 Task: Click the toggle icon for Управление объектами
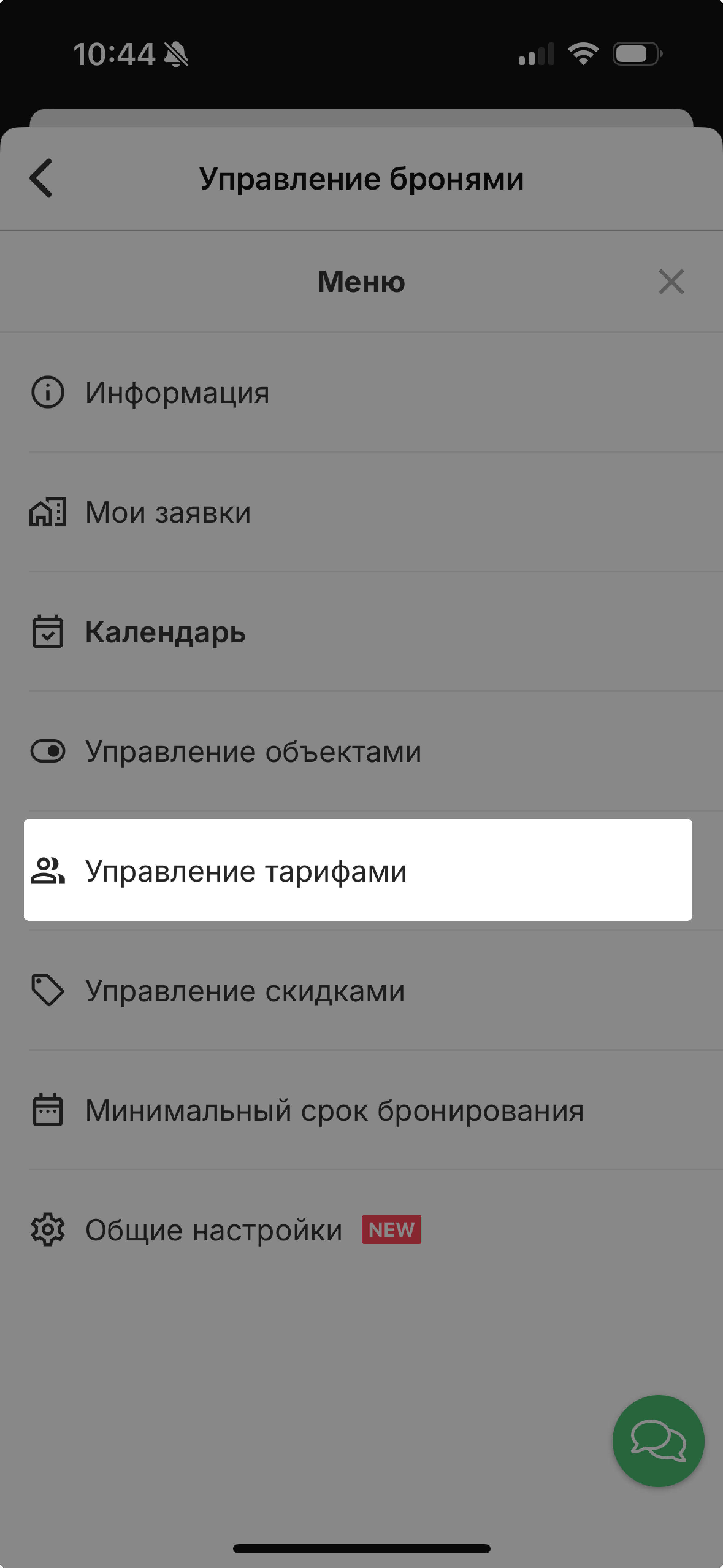[x=48, y=751]
